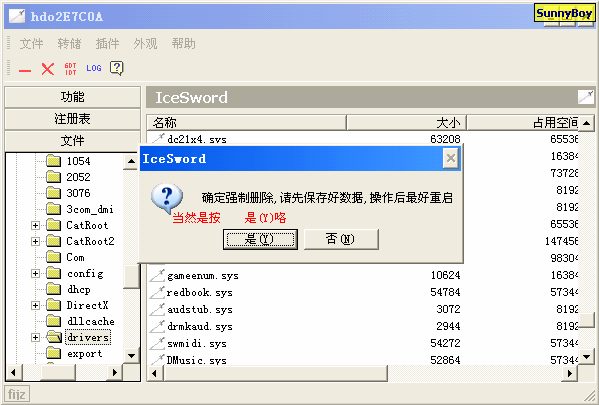Expand the drivers folder node

point(35,337)
